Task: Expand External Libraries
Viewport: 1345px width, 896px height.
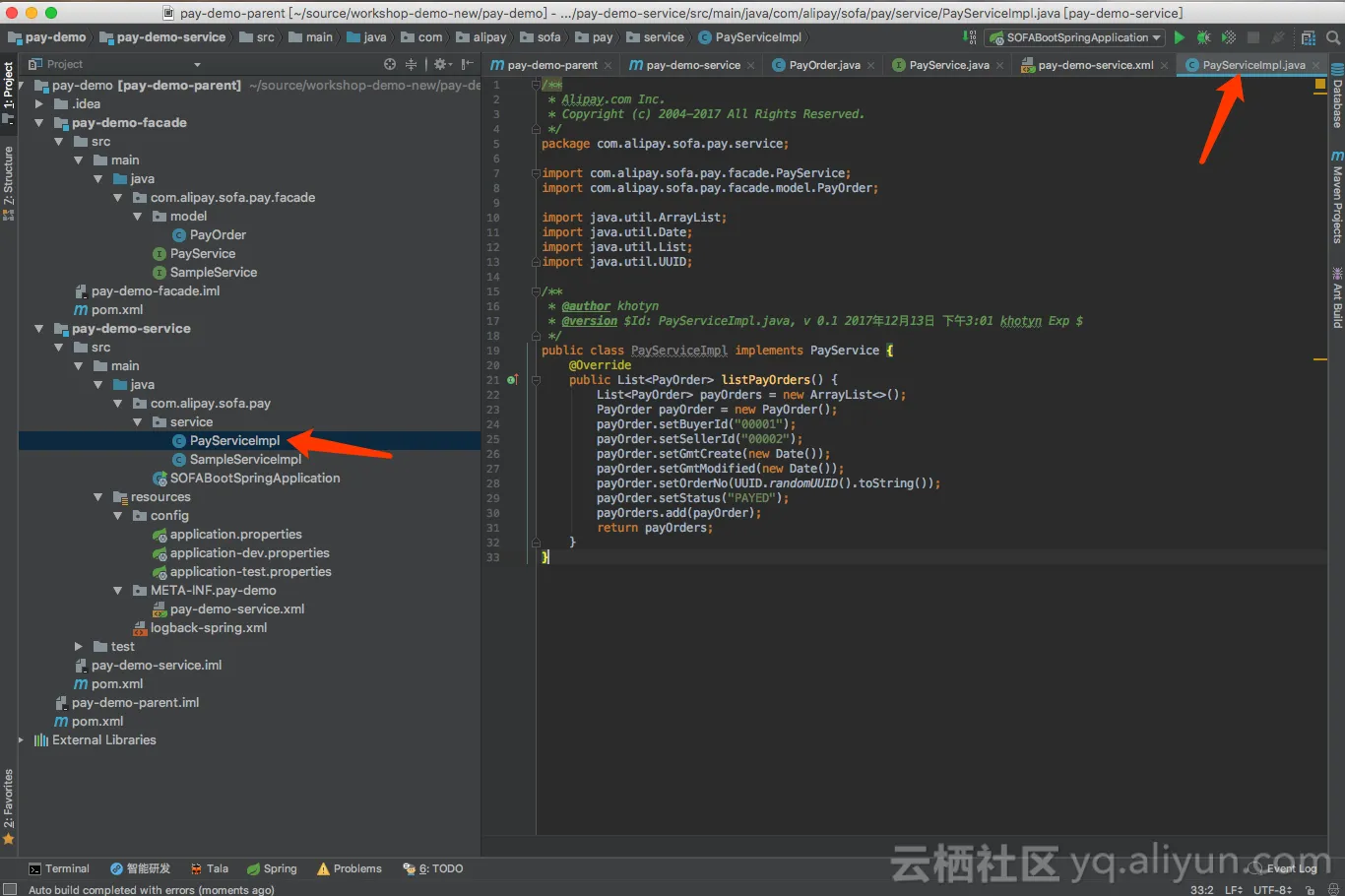Action: tap(20, 740)
